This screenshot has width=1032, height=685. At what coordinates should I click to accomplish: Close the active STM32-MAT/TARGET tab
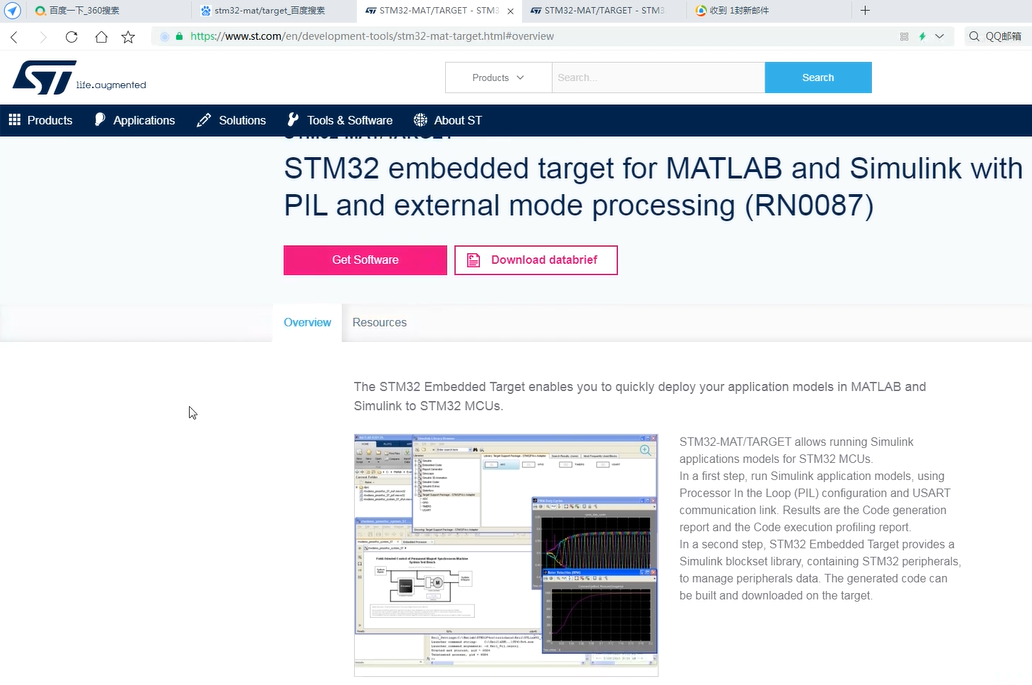(511, 11)
